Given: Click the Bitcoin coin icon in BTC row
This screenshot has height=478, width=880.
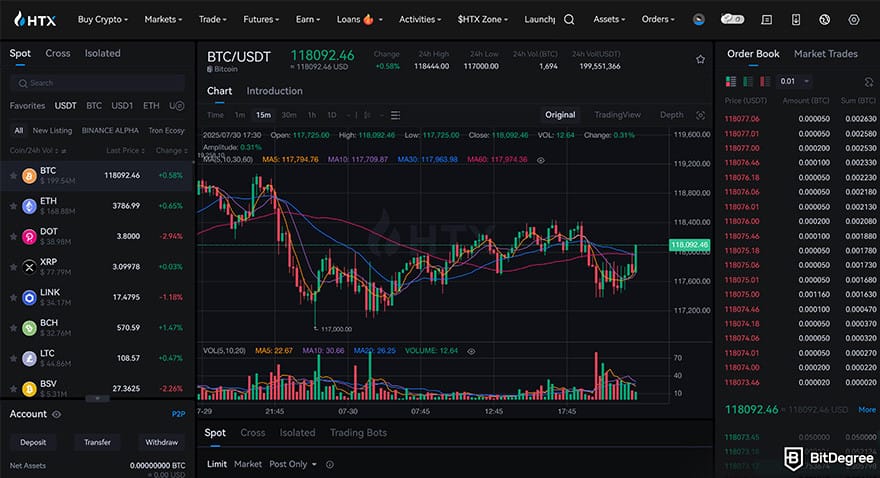Looking at the screenshot, I should [x=29, y=176].
